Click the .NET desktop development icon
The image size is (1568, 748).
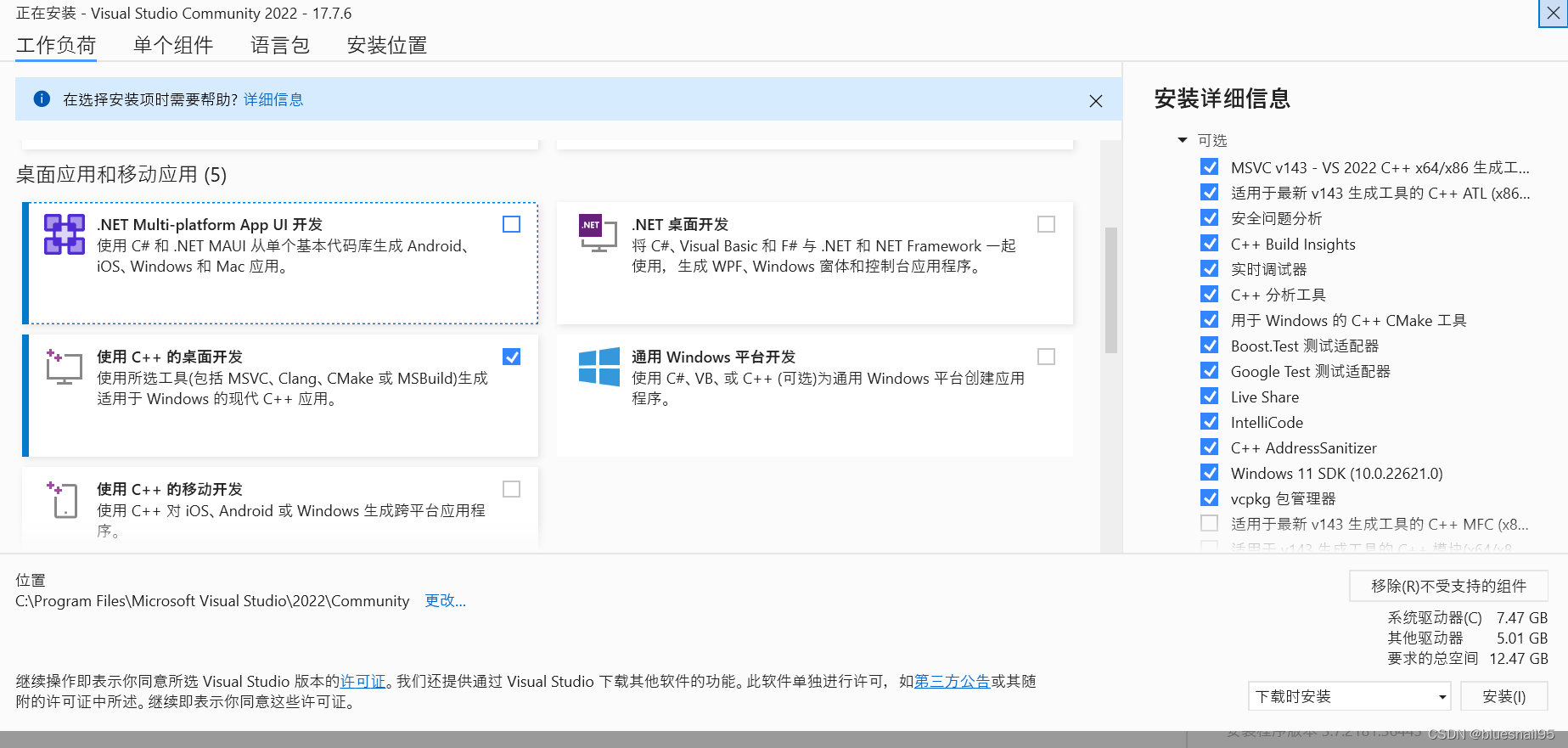[x=598, y=233]
